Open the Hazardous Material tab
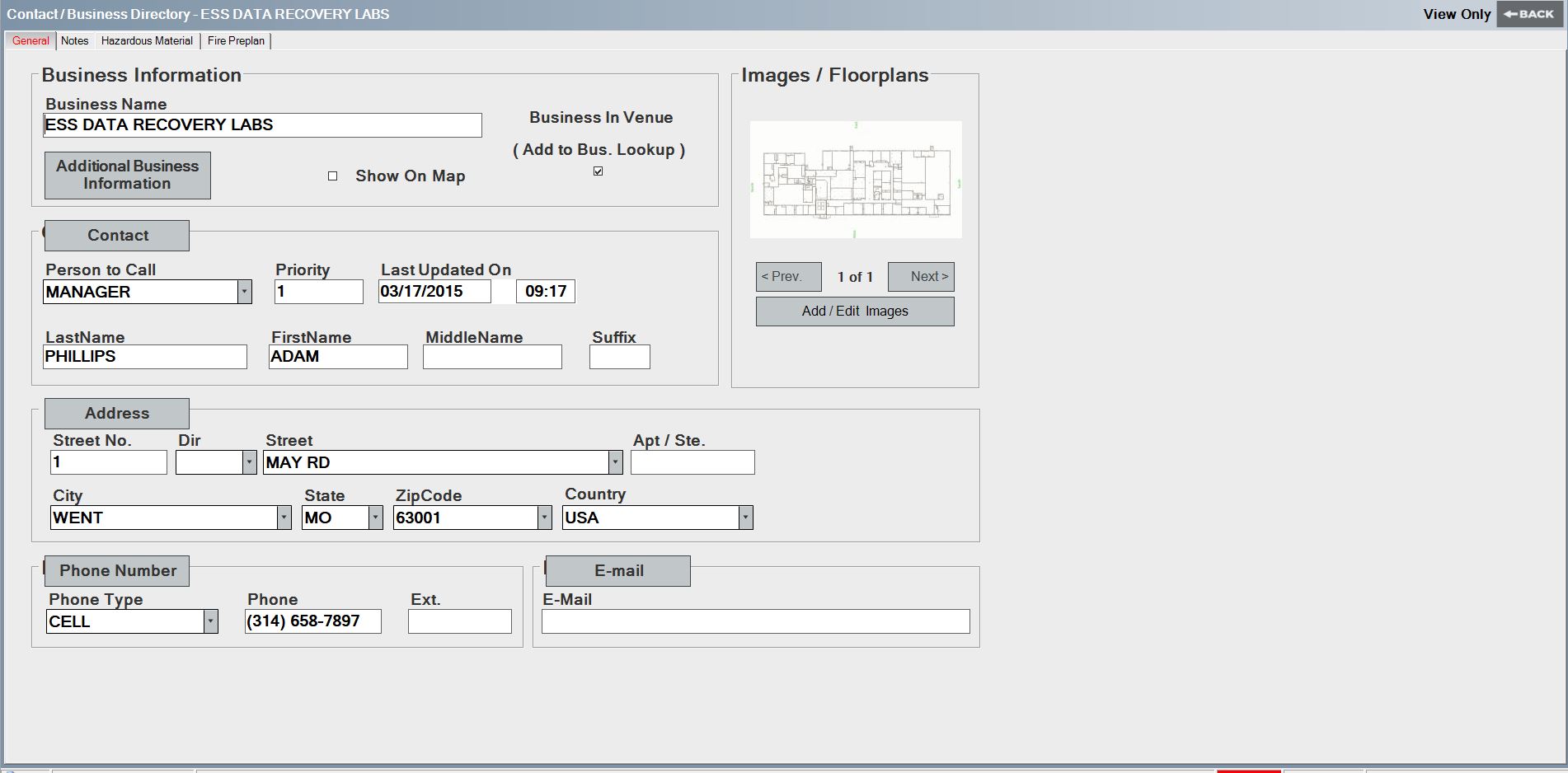Viewport: 1568px width, 773px height. [x=147, y=40]
